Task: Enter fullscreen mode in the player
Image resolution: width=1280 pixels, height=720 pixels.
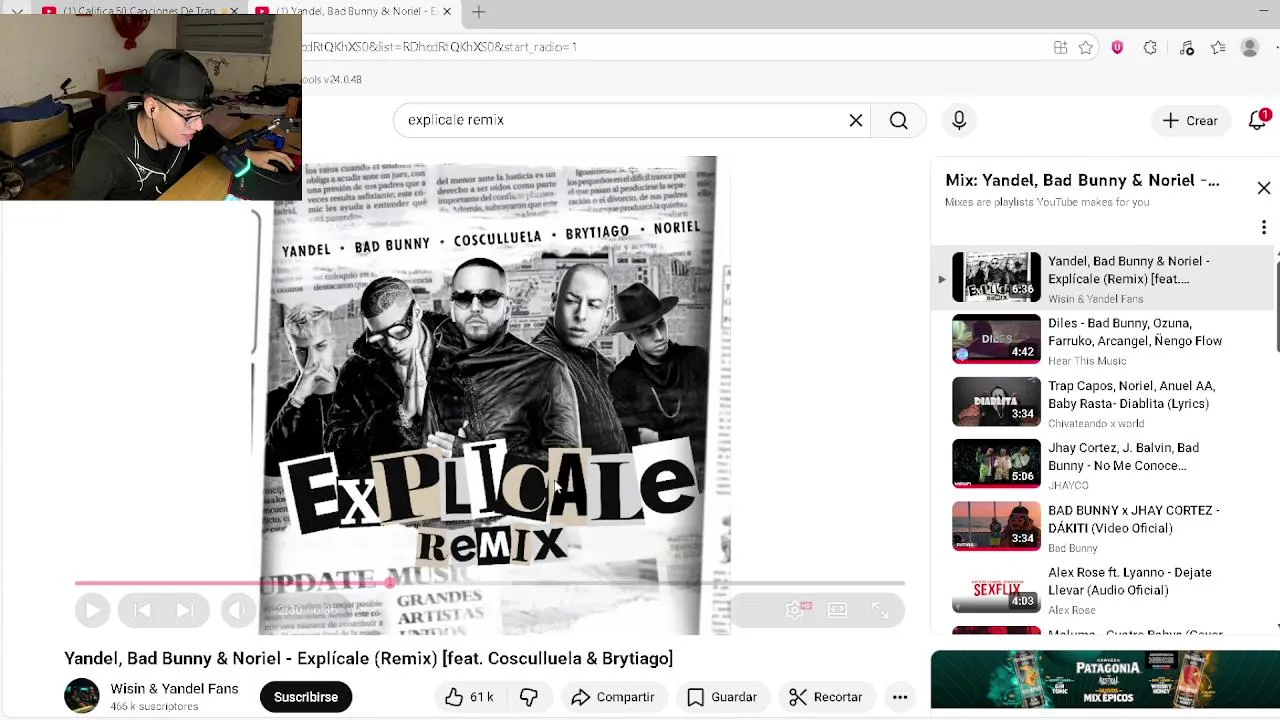Action: (x=880, y=610)
